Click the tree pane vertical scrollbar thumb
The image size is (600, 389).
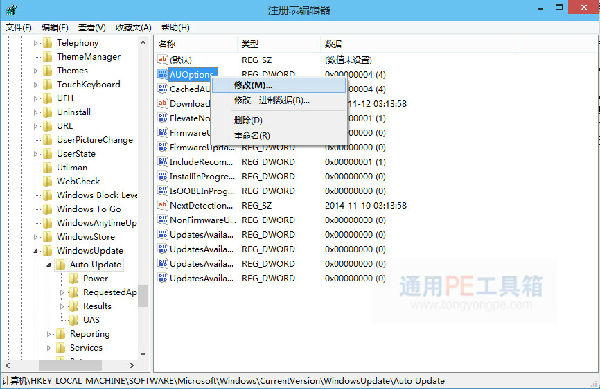click(x=143, y=296)
